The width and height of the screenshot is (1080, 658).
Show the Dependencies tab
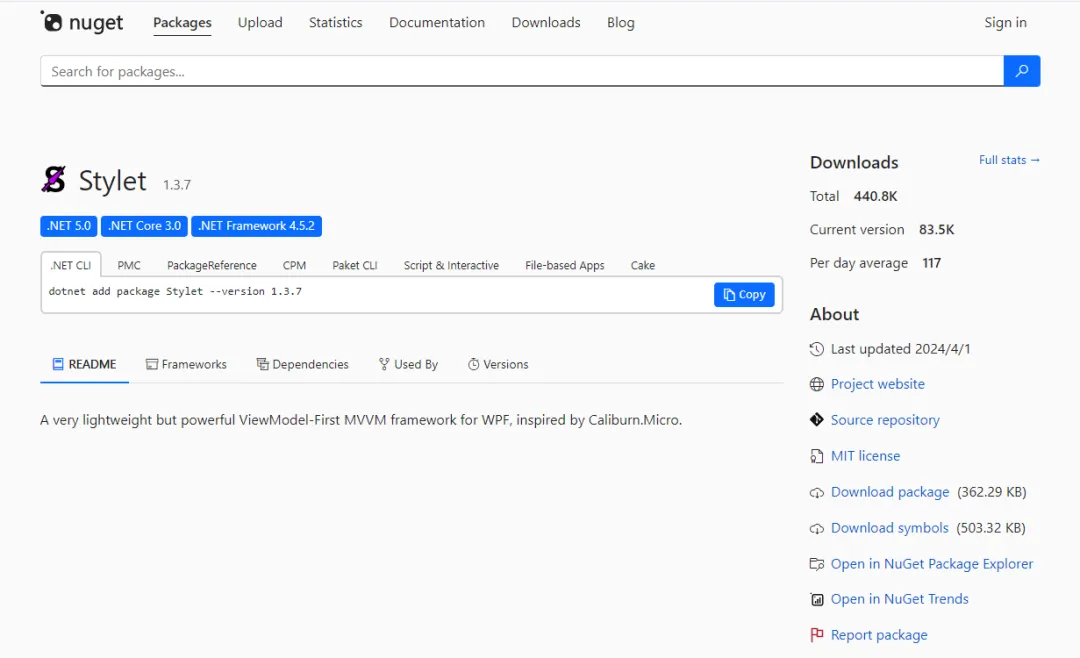pyautogui.click(x=302, y=364)
